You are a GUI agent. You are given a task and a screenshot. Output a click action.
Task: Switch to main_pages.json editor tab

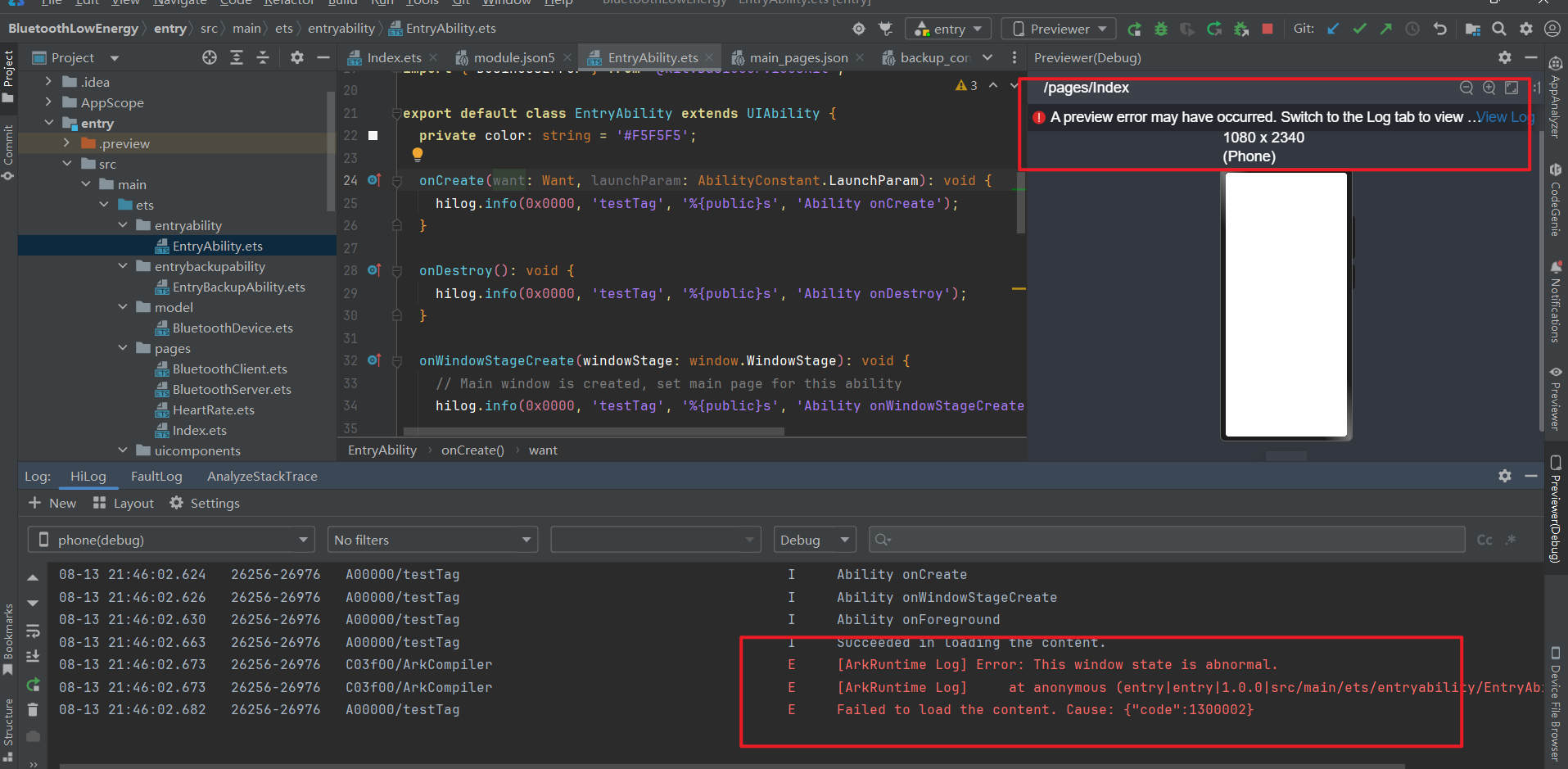pyautogui.click(x=798, y=57)
